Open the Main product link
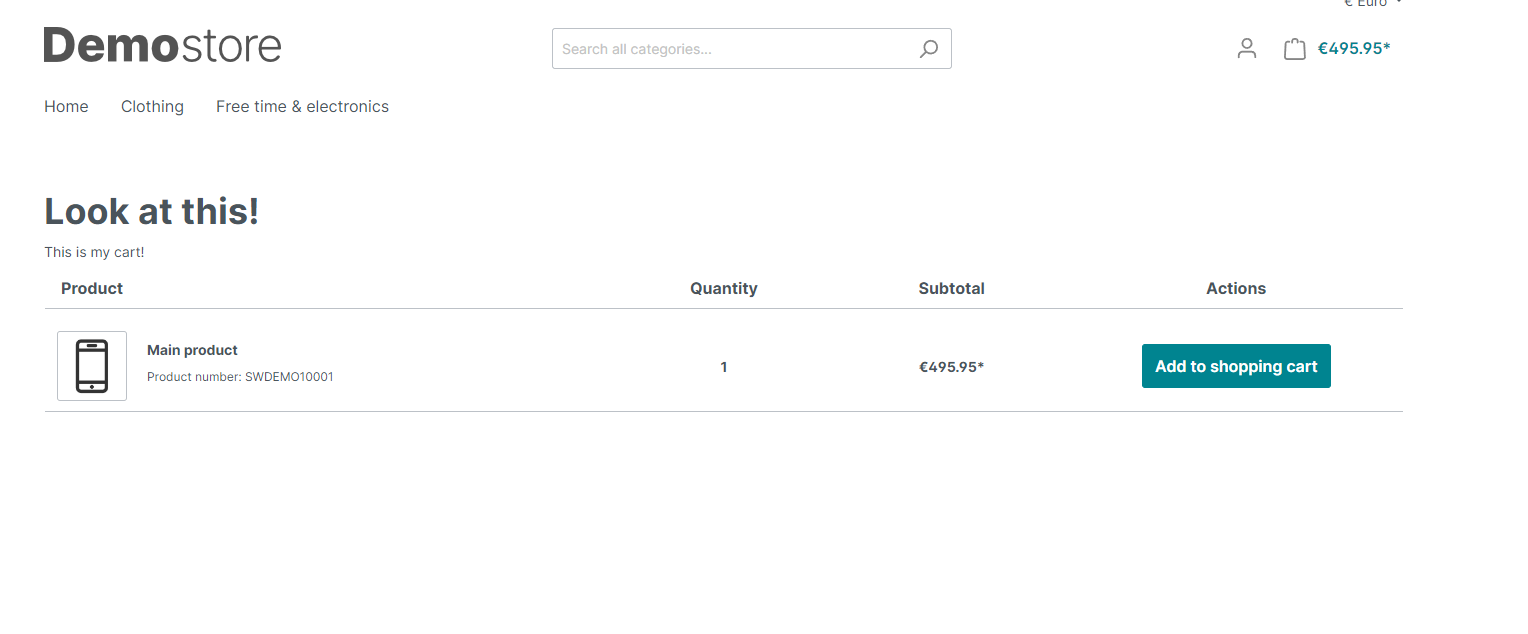Viewport: 1528px width, 634px height. point(192,350)
